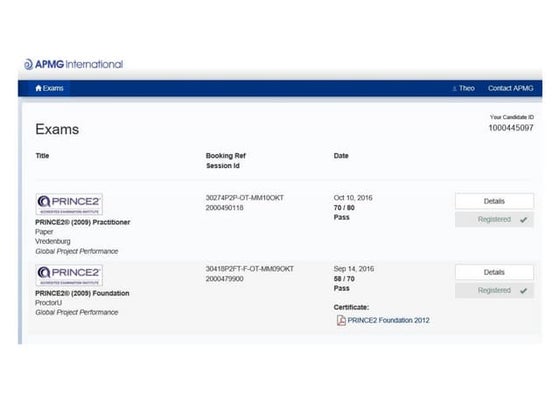Open the Exams menu item in the navigation bar
Viewport: 560px width, 396px height.
(49, 88)
